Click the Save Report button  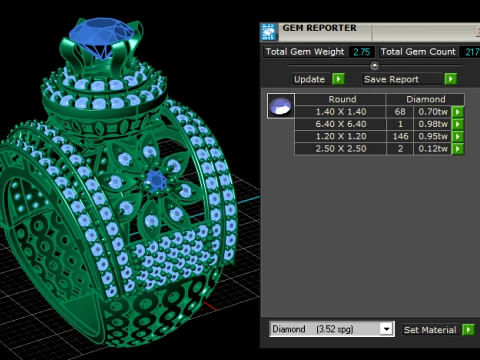(403, 79)
